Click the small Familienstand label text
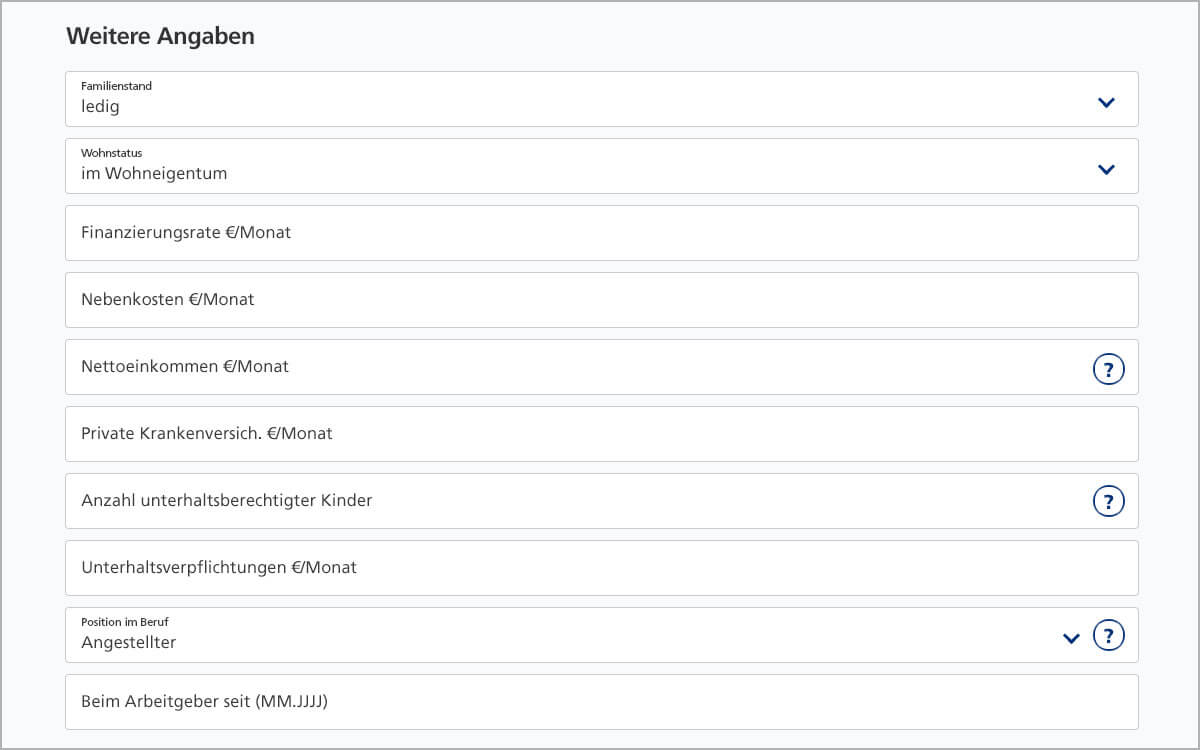Viewport: 1200px width, 750px height. (116, 86)
